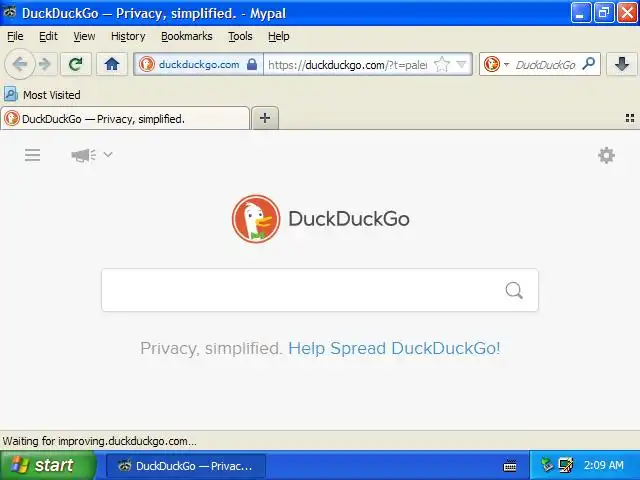Select the DuckDuckGo — Privacy, simplified tab
The height and width of the screenshot is (480, 640).
(125, 119)
